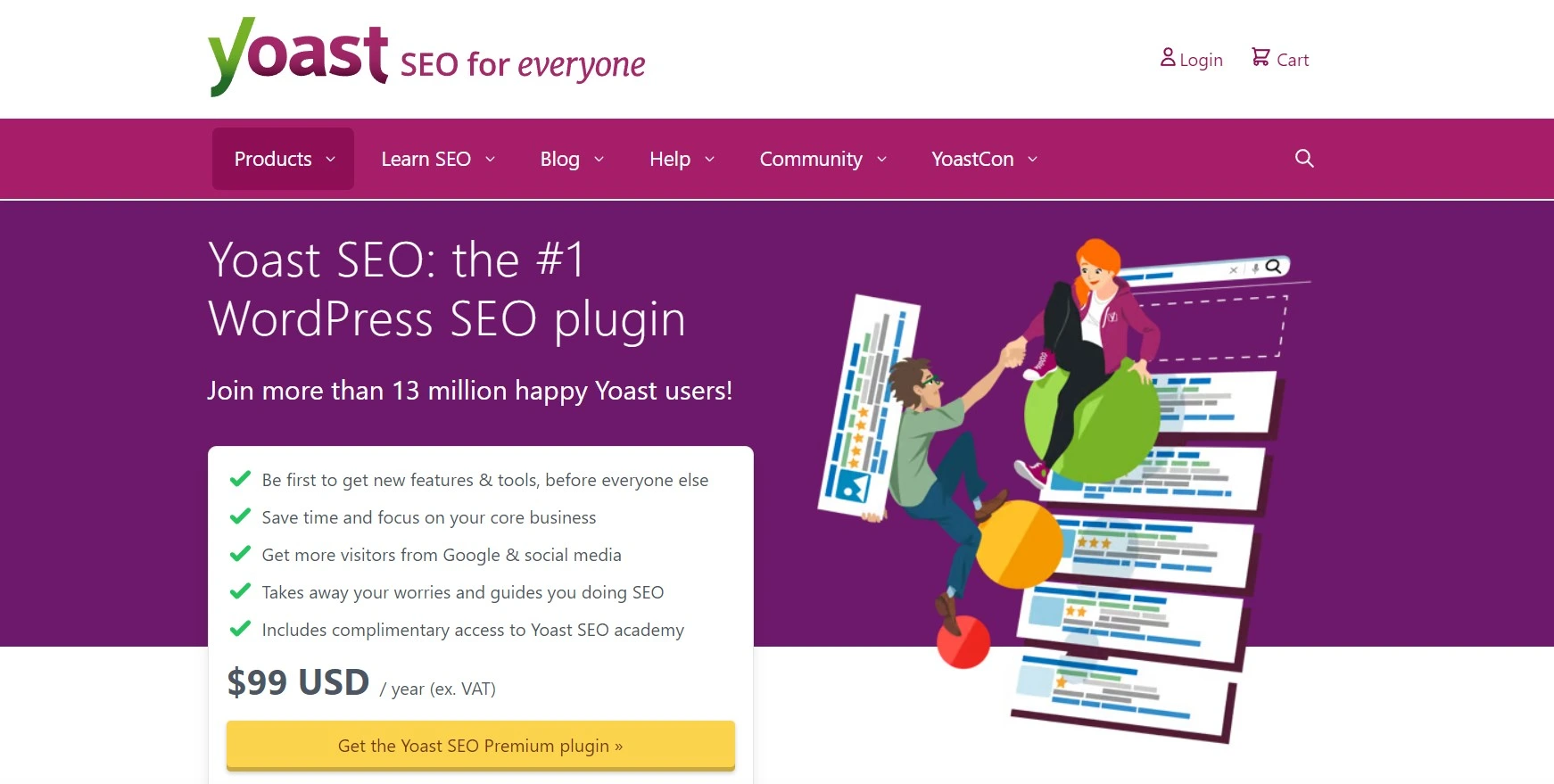The image size is (1554, 784).
Task: Click the '$99 USD' price
Action: click(x=298, y=682)
